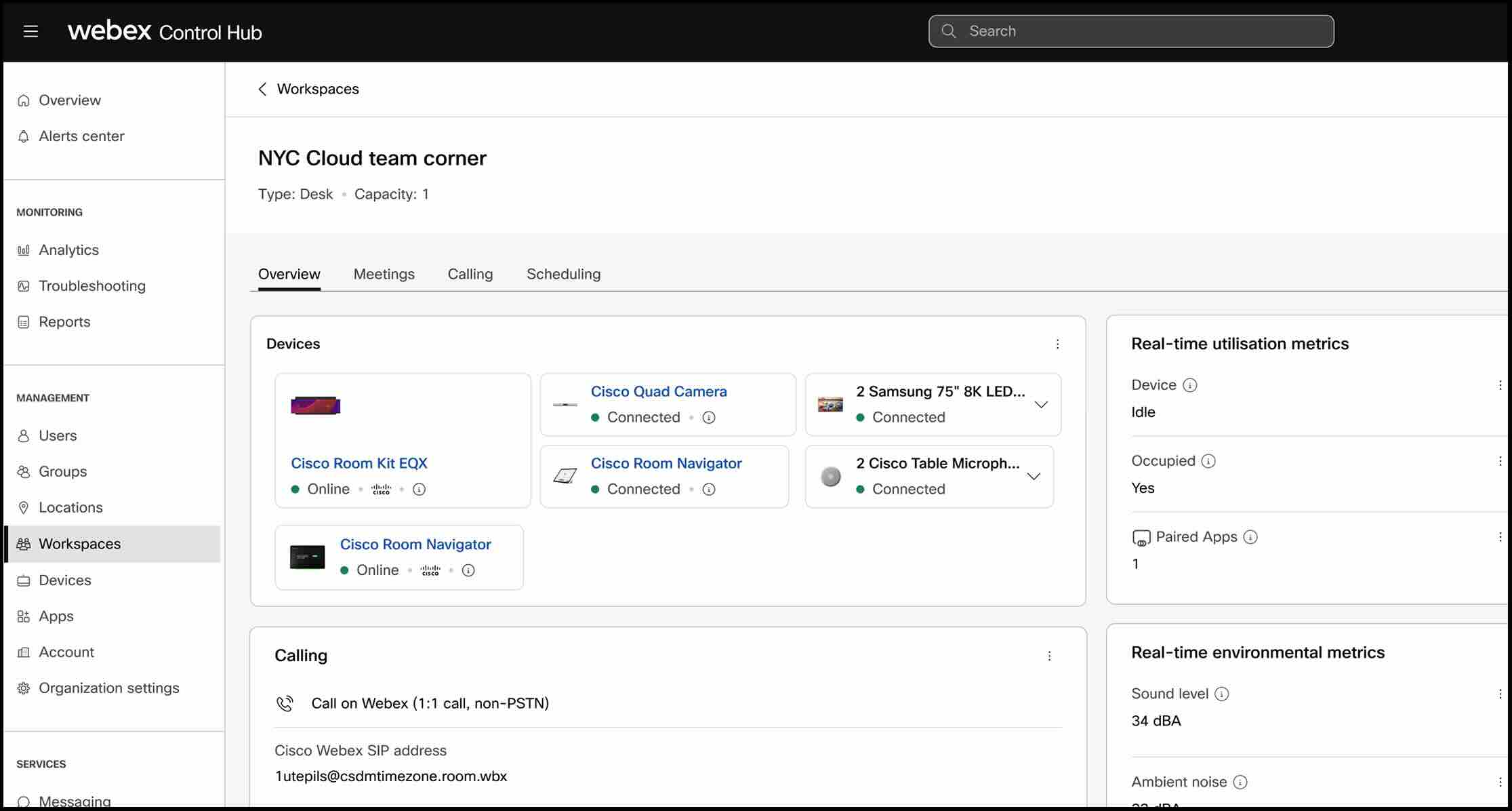This screenshot has height=811, width=1512.
Task: Click the Apps grid icon
Action: click(x=24, y=616)
